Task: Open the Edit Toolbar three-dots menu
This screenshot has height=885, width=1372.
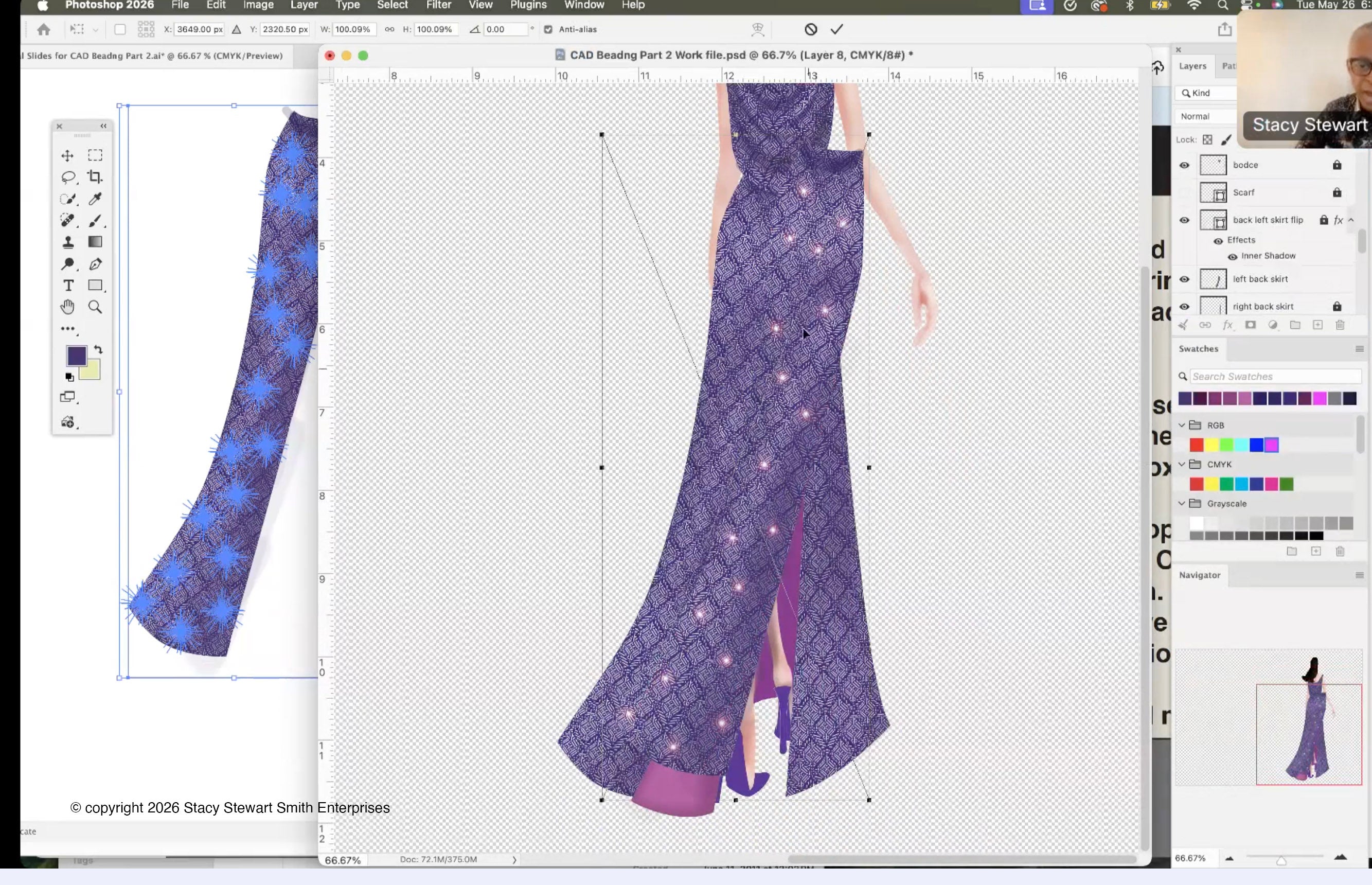Action: pyautogui.click(x=68, y=329)
